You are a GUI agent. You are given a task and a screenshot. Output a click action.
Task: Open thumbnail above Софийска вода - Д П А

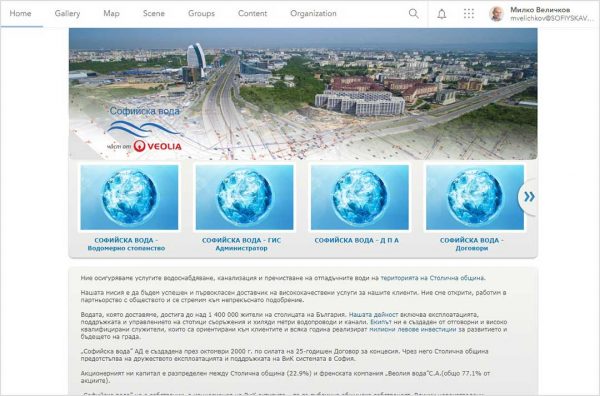pyautogui.click(x=360, y=197)
